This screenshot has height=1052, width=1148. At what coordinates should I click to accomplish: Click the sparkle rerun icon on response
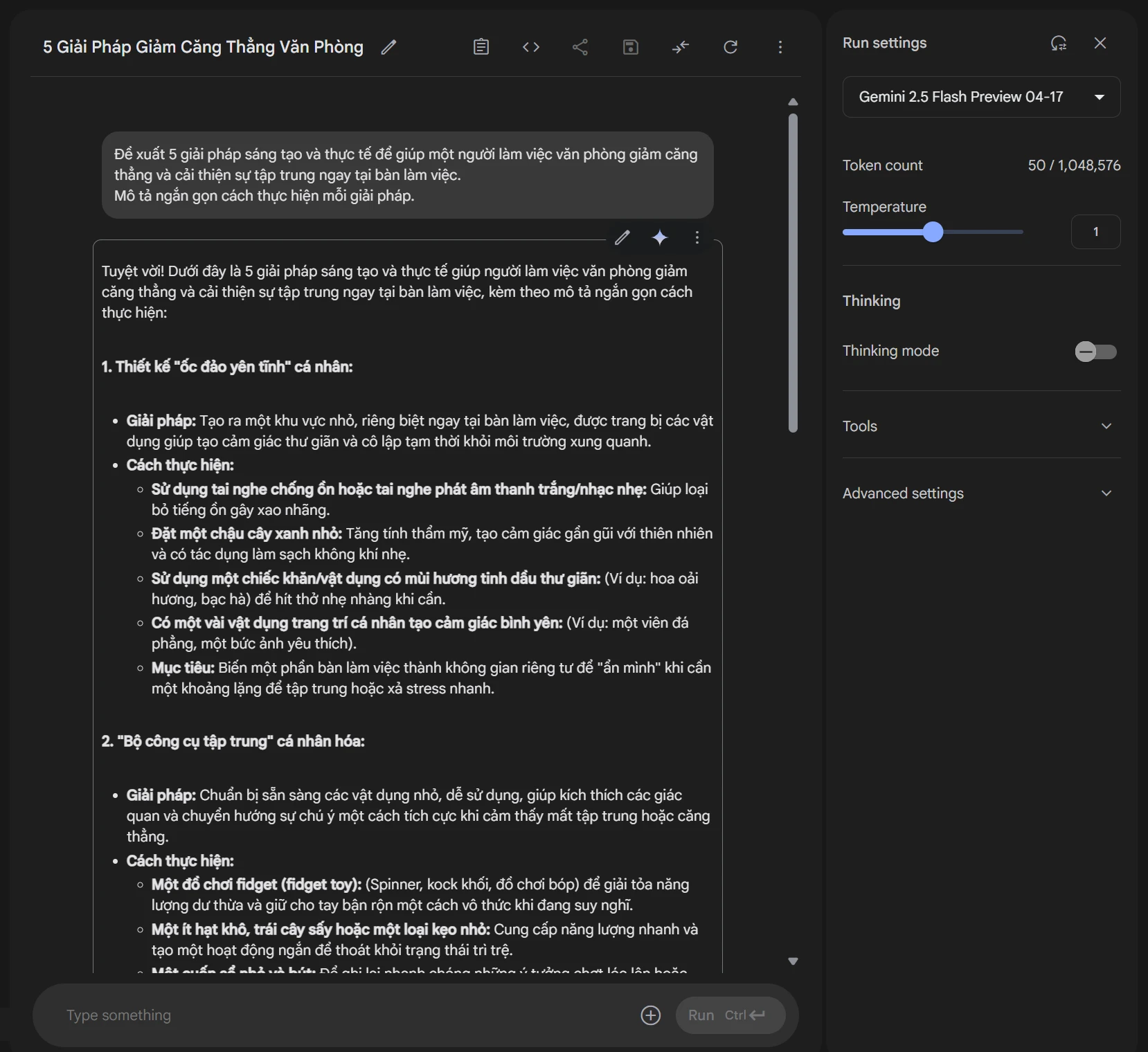660,238
